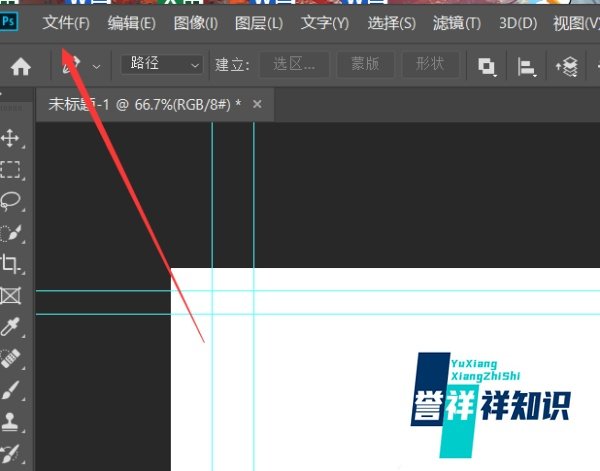Screen dimensions: 600x471
Task: Open the 图像(I) menu
Action: [x=196, y=23]
